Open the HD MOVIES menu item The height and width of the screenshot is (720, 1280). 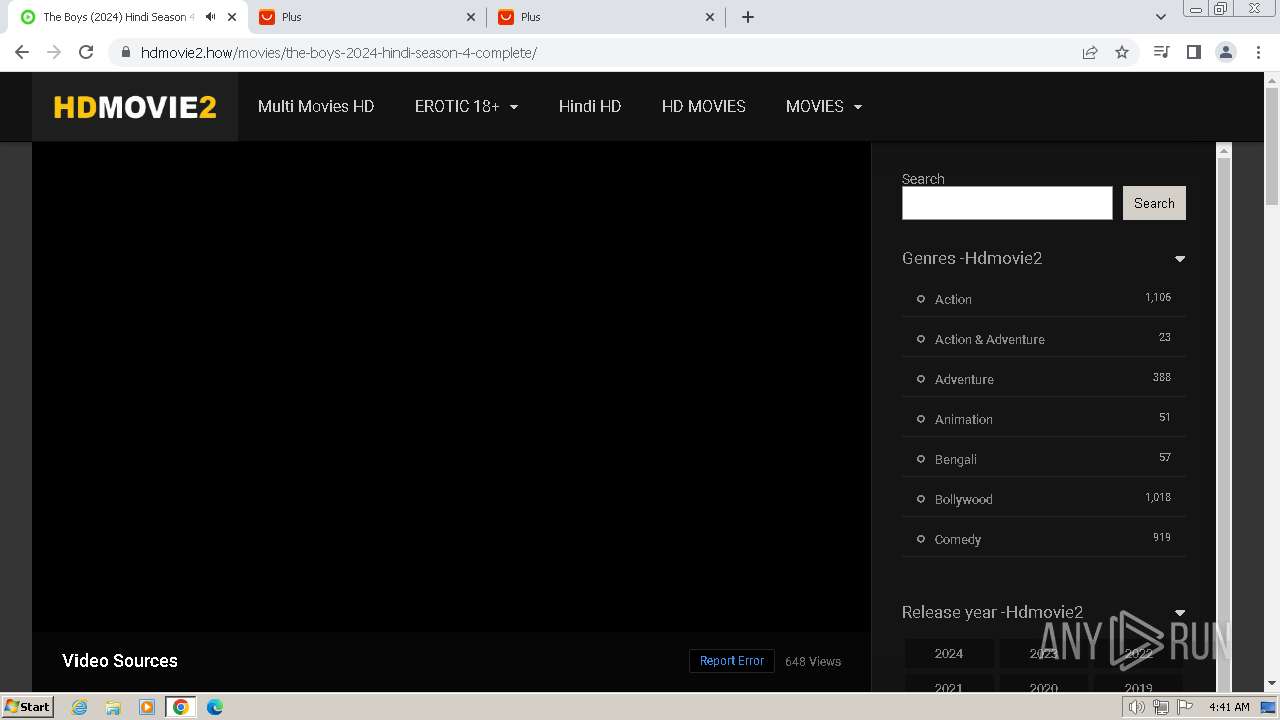coord(704,106)
